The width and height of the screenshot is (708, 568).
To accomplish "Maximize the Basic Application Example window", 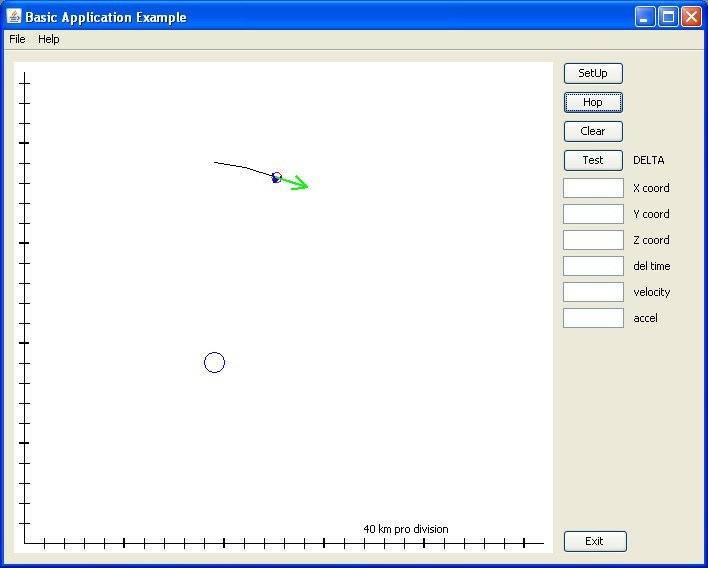I will pyautogui.click(x=668, y=17).
